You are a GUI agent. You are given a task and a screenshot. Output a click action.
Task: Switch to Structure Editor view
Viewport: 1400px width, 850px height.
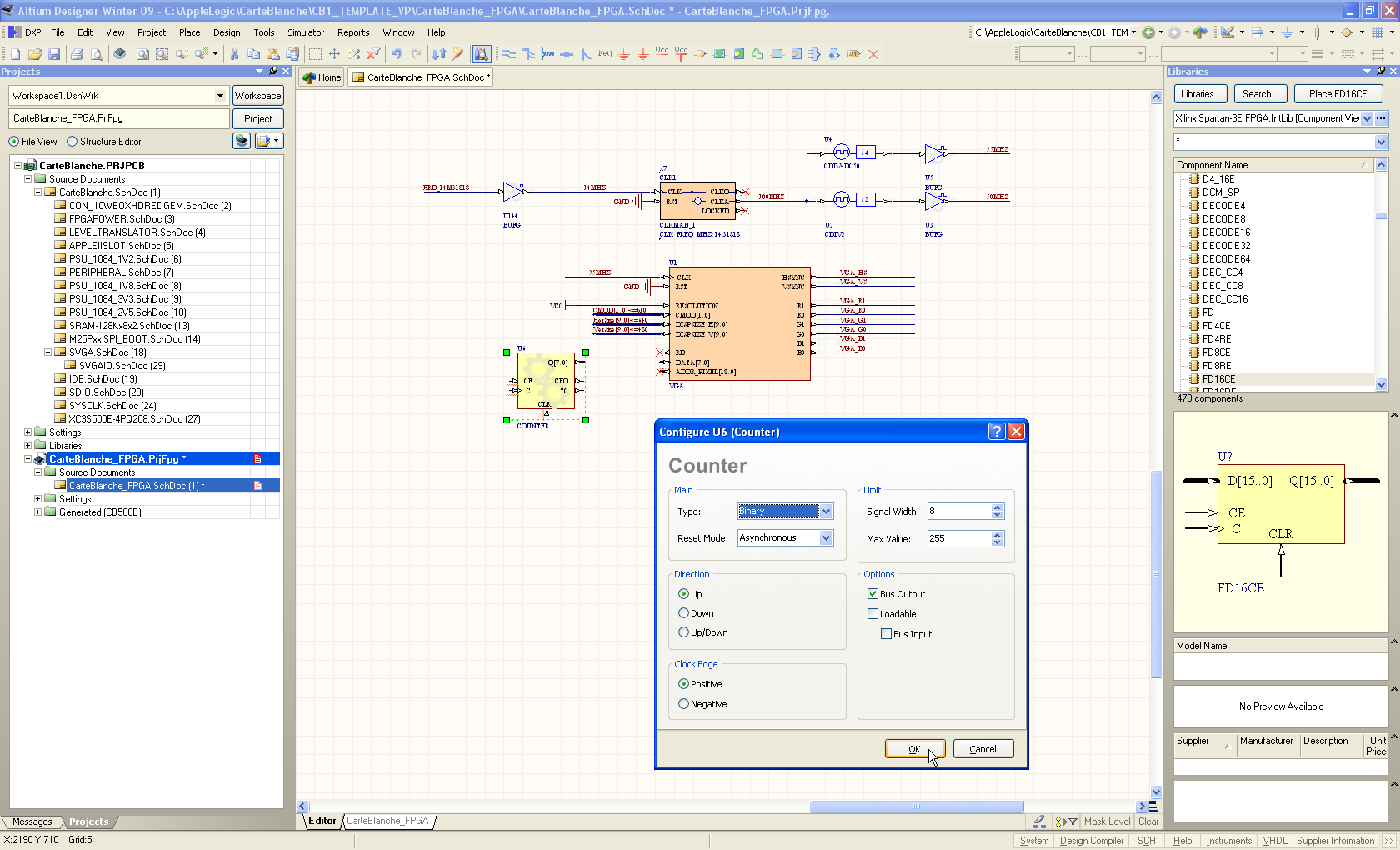pos(72,142)
